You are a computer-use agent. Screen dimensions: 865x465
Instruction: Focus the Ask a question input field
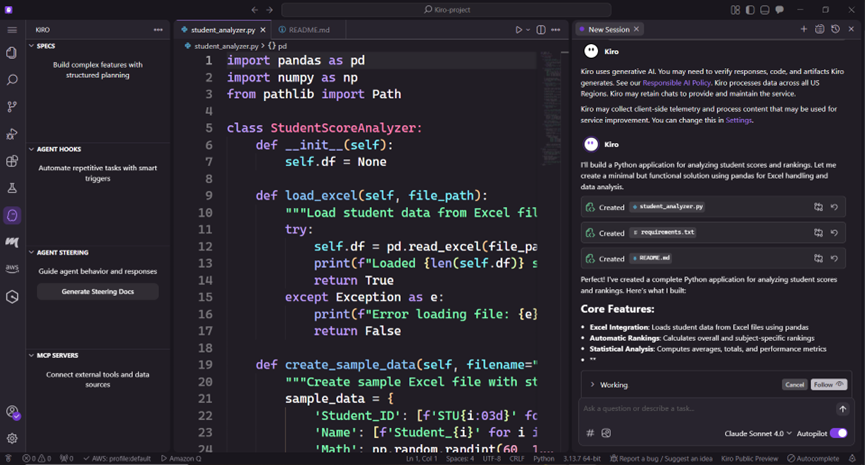[x=706, y=409]
